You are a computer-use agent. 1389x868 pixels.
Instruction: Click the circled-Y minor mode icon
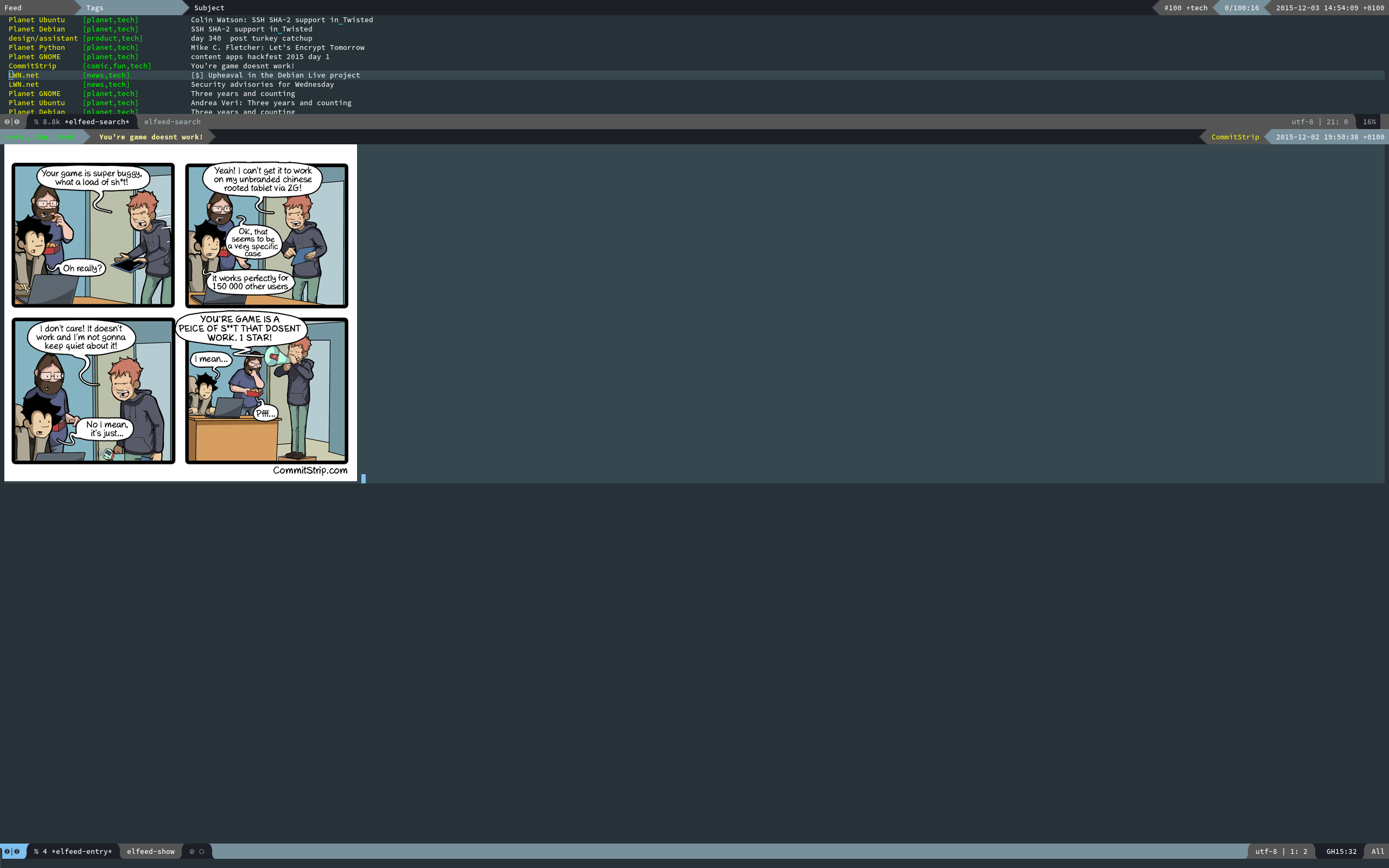(x=192, y=851)
